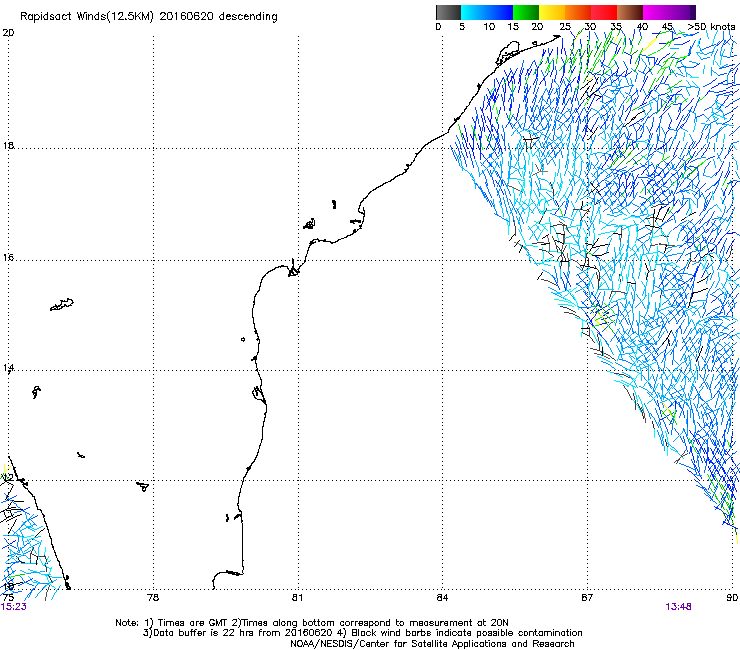The width and height of the screenshot is (740, 650).
Task: Select the orange 25-30 knots legend swatch
Action: pyautogui.click(x=578, y=12)
